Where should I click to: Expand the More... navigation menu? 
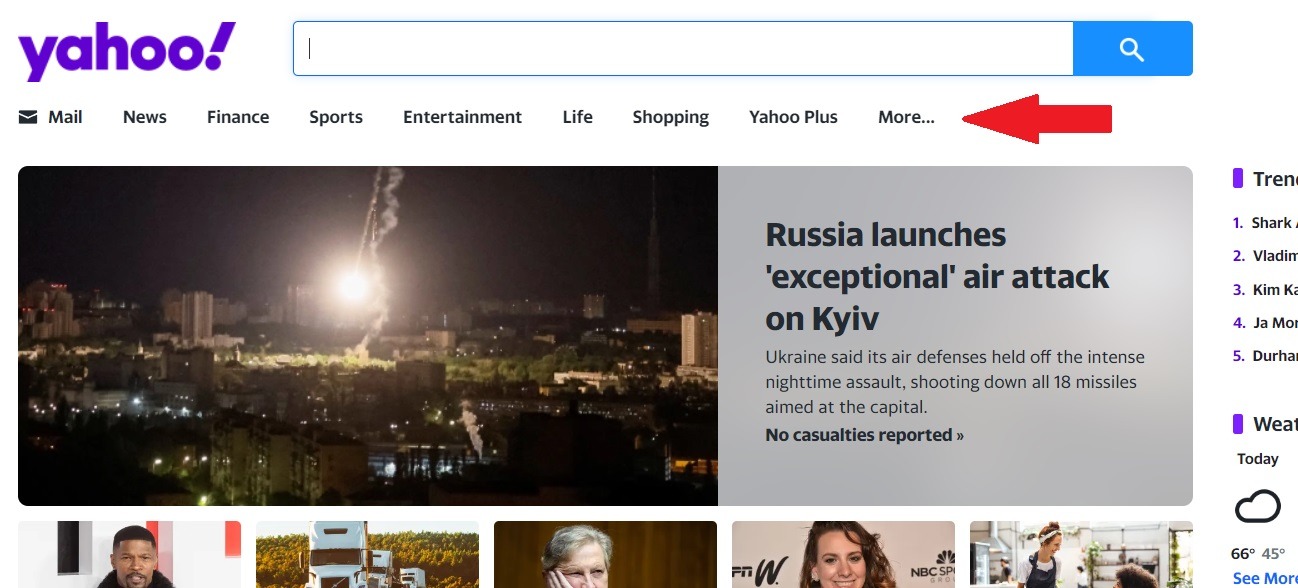905,117
